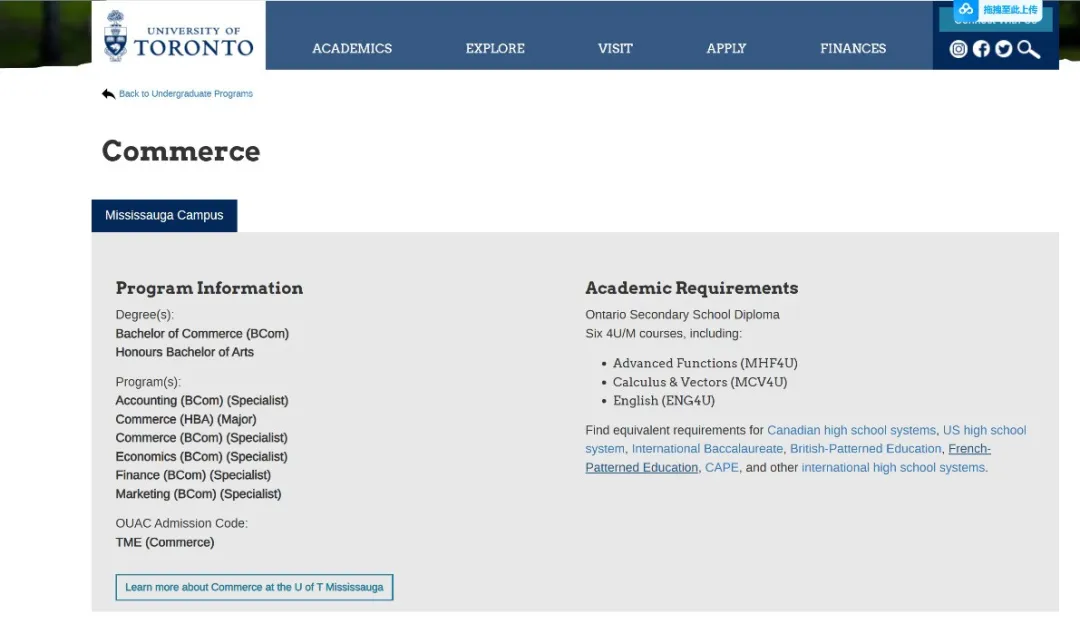Click the back arrow icon beside Undergraduate Programs
Viewport: 1080px width, 624px height.
tap(108, 94)
